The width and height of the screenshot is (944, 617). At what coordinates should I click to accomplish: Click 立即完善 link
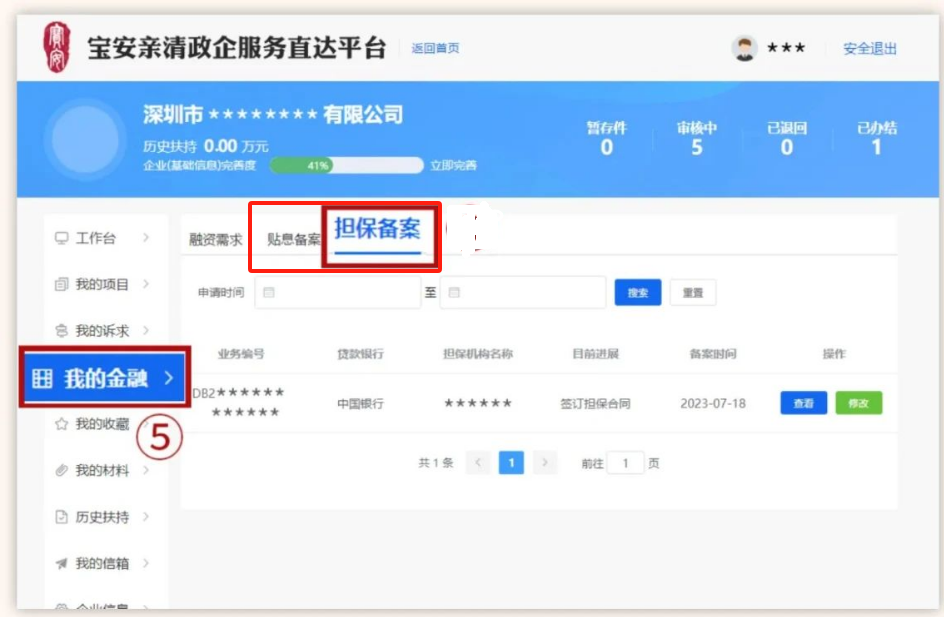pyautogui.click(x=453, y=165)
